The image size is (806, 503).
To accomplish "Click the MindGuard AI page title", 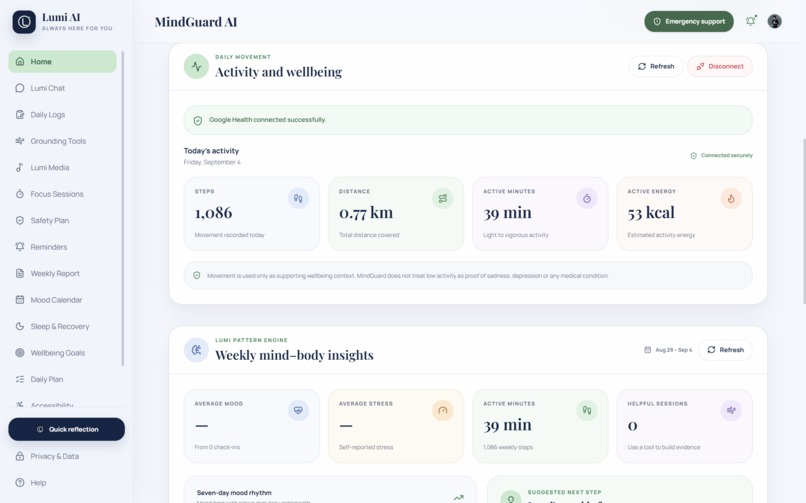I will (x=196, y=22).
